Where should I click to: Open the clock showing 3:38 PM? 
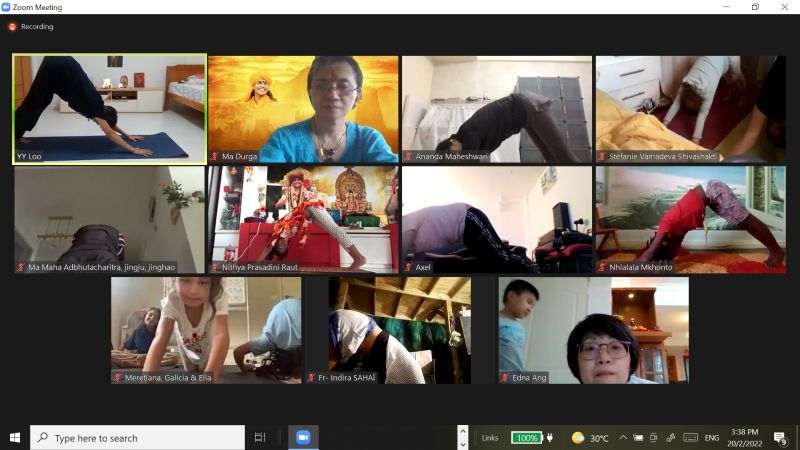point(745,437)
